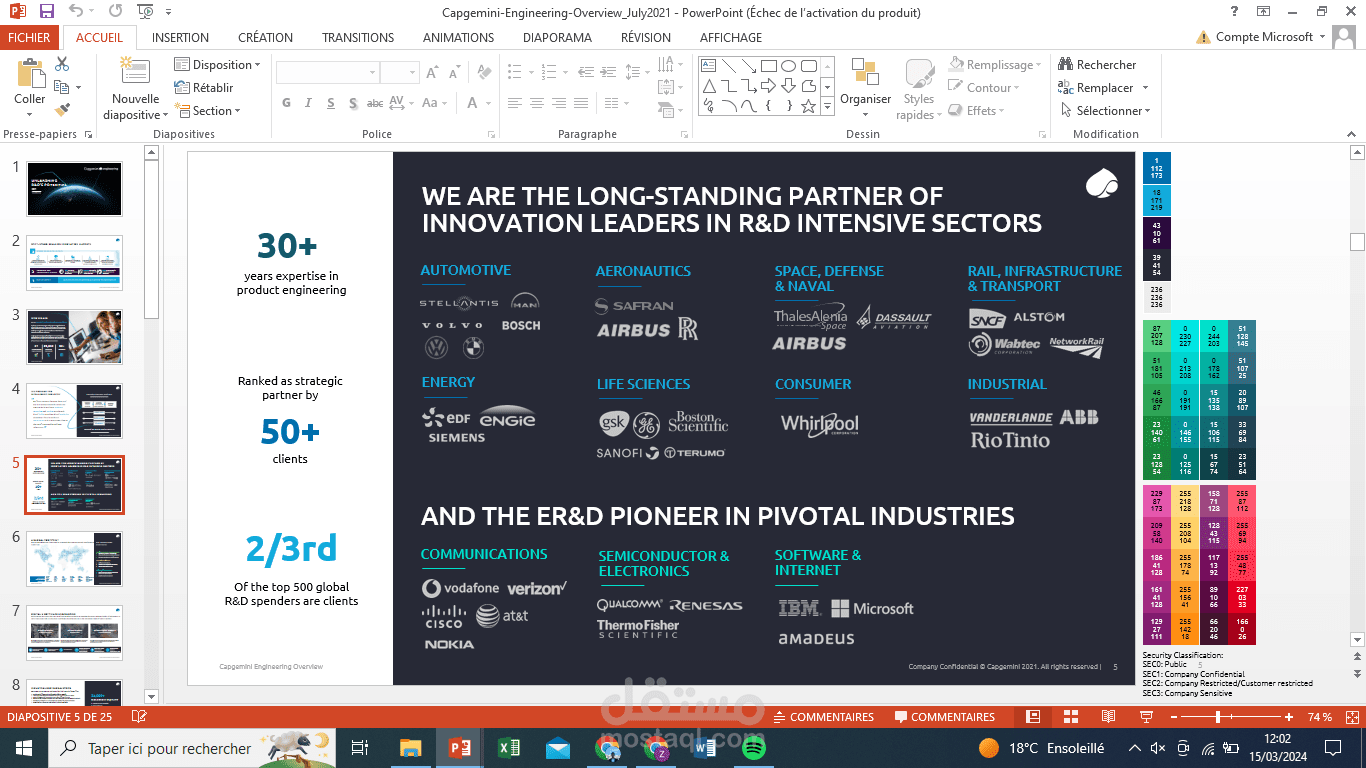Image resolution: width=1366 pixels, height=768 pixels.
Task: Click the zoom in plus button
Action: [x=1289, y=717]
